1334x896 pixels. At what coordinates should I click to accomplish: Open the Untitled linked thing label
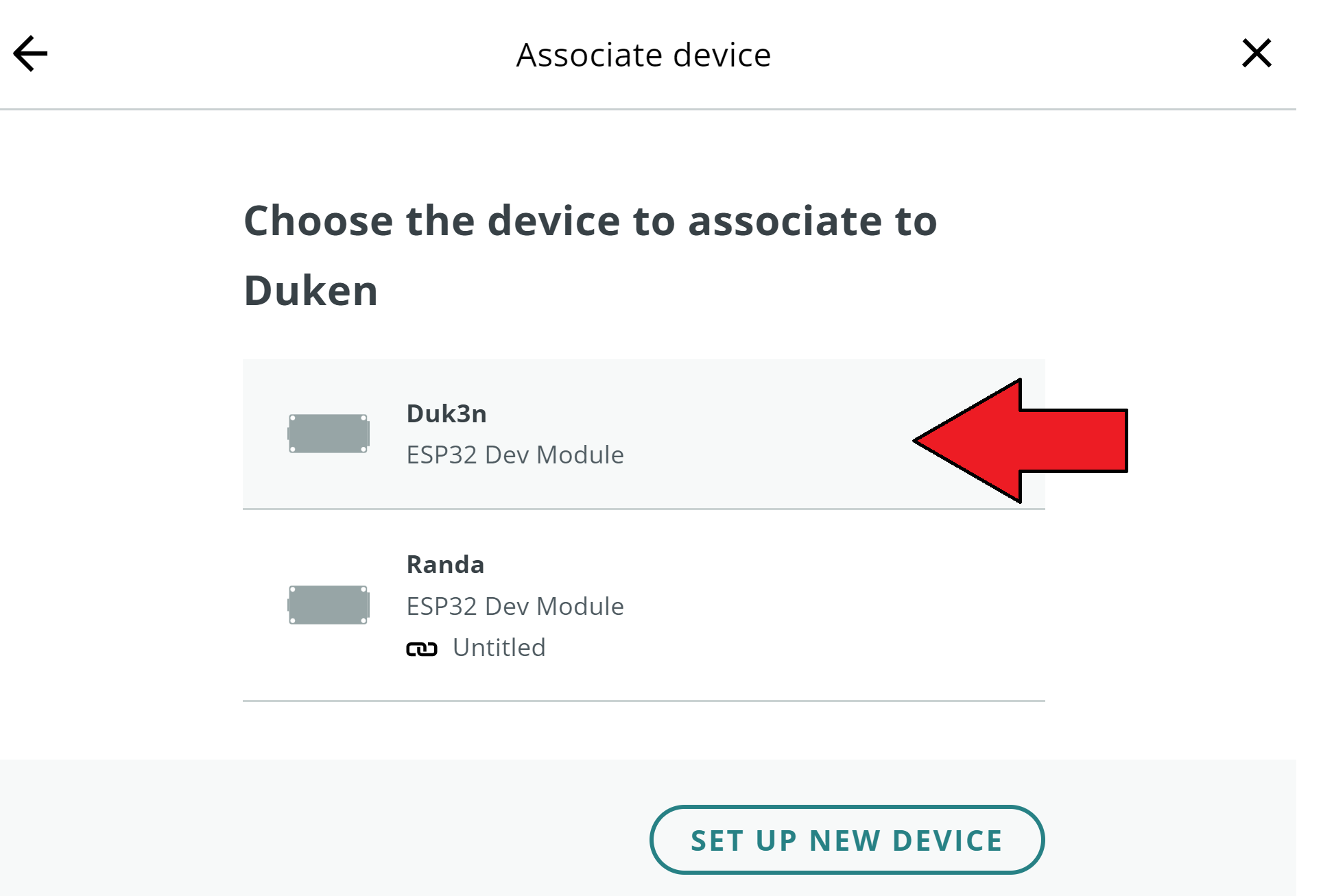click(499, 647)
